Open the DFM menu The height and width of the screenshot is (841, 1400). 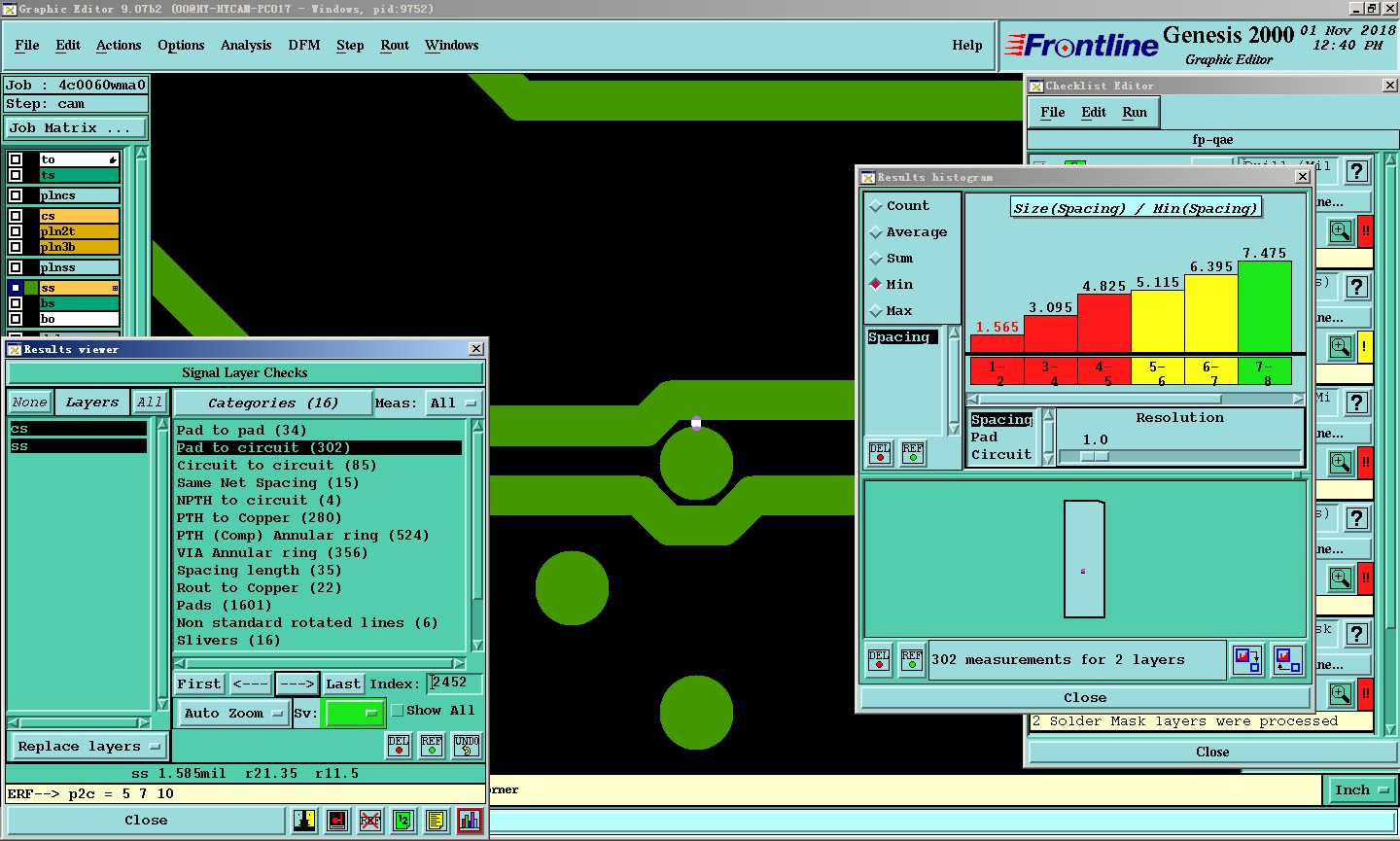304,46
